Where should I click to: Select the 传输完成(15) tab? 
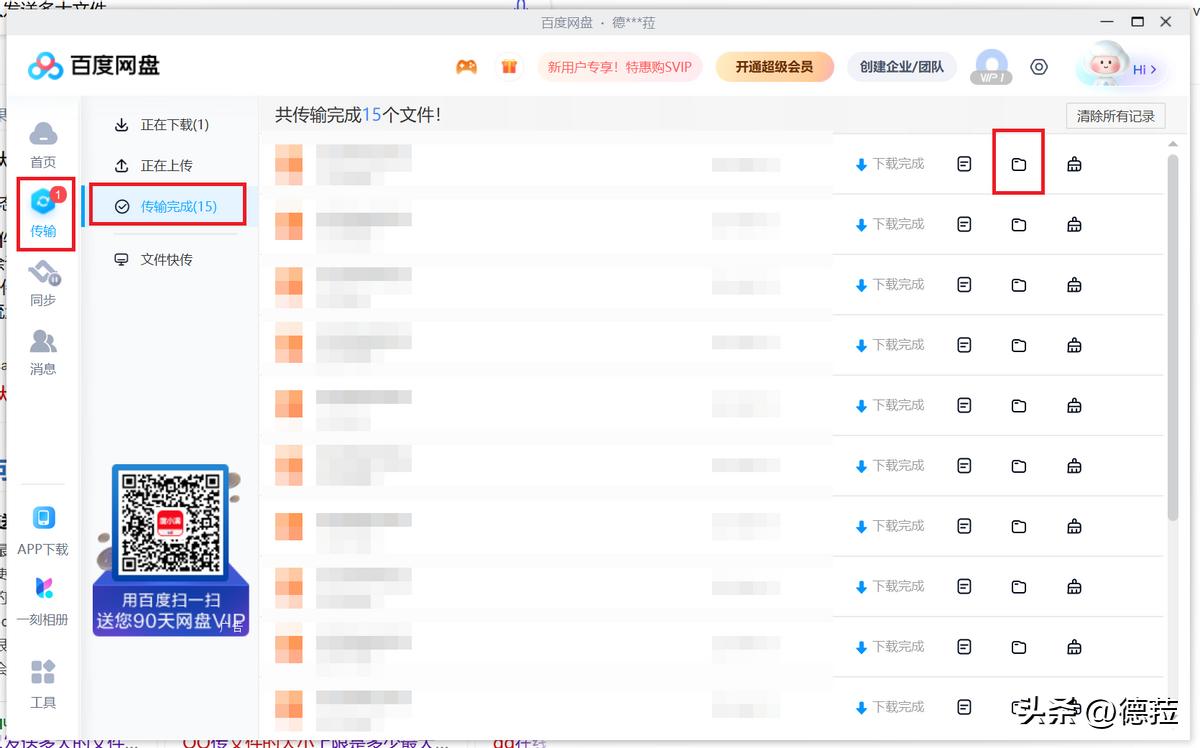(166, 206)
